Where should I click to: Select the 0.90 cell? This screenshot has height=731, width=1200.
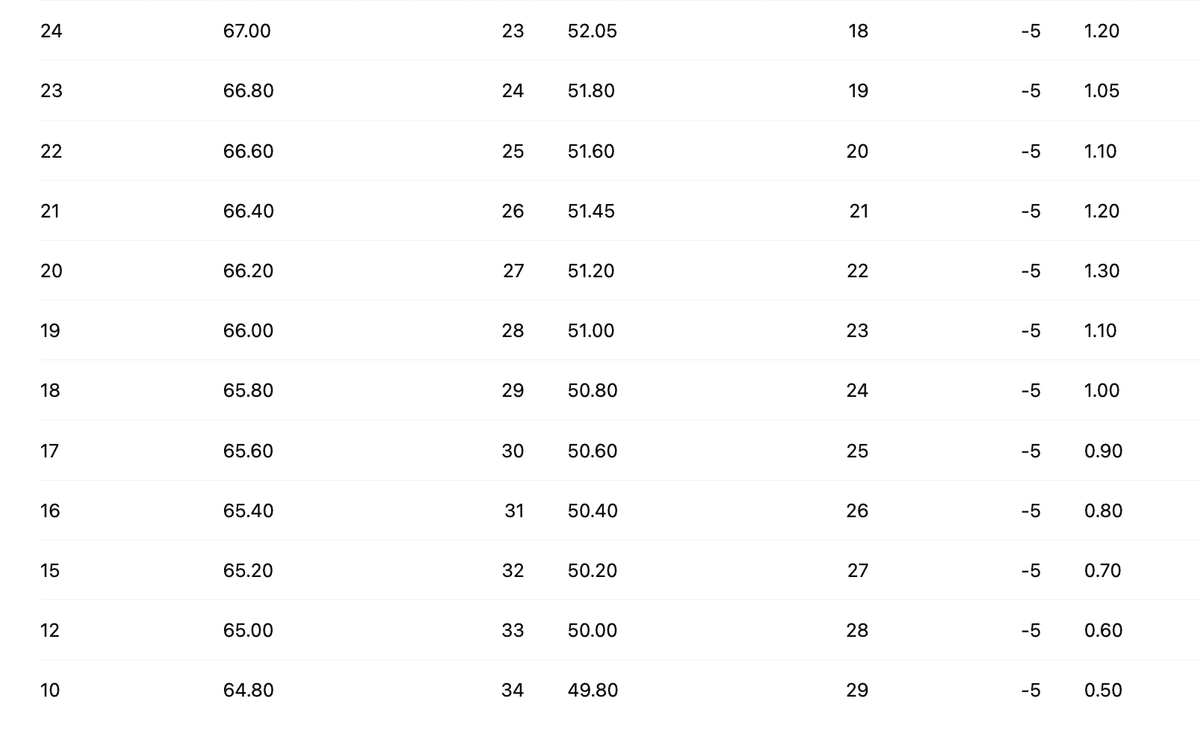pyautogui.click(x=1103, y=451)
